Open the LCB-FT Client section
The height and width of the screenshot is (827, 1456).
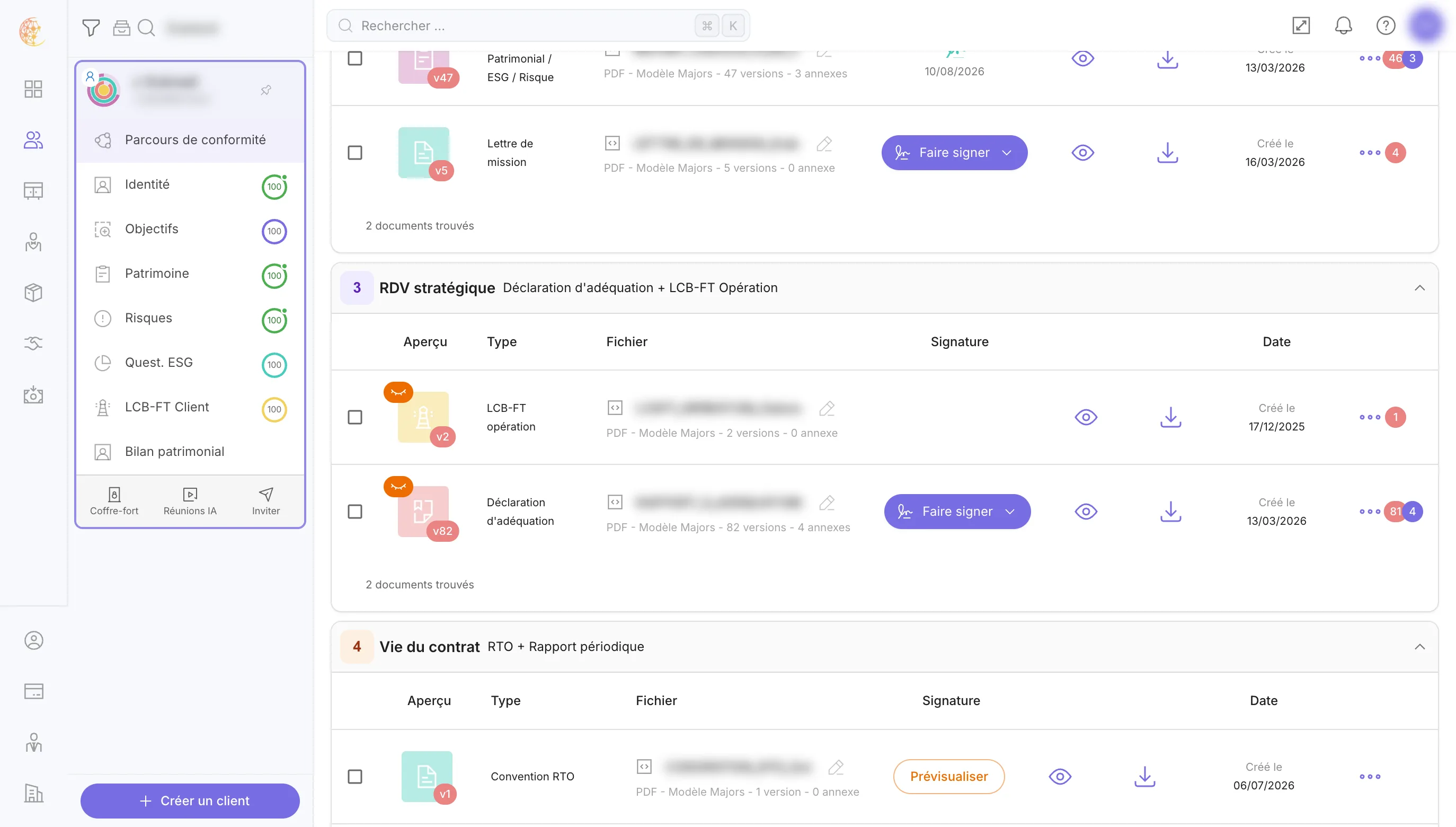(x=190, y=407)
